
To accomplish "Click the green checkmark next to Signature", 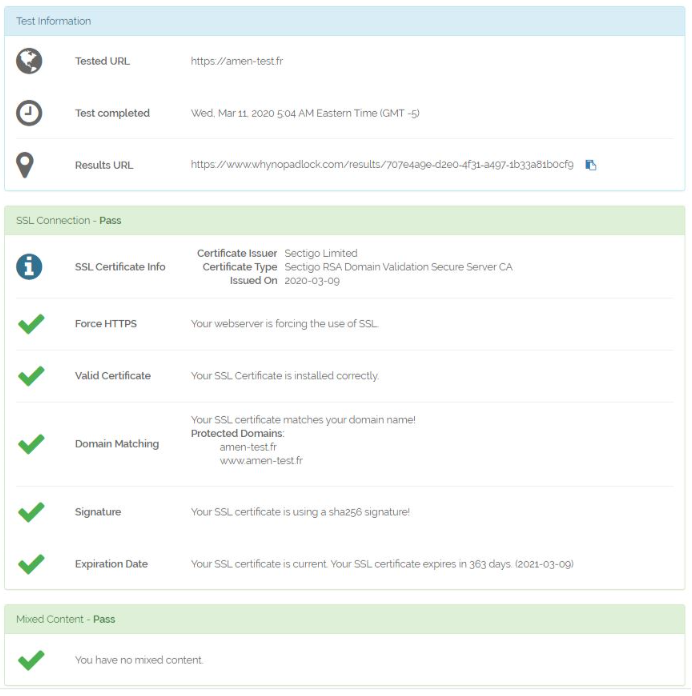I will pos(31,512).
